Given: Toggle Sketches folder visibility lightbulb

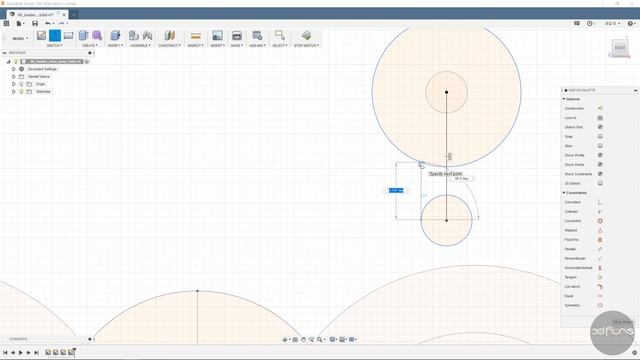Looking at the screenshot, I should (x=21, y=92).
